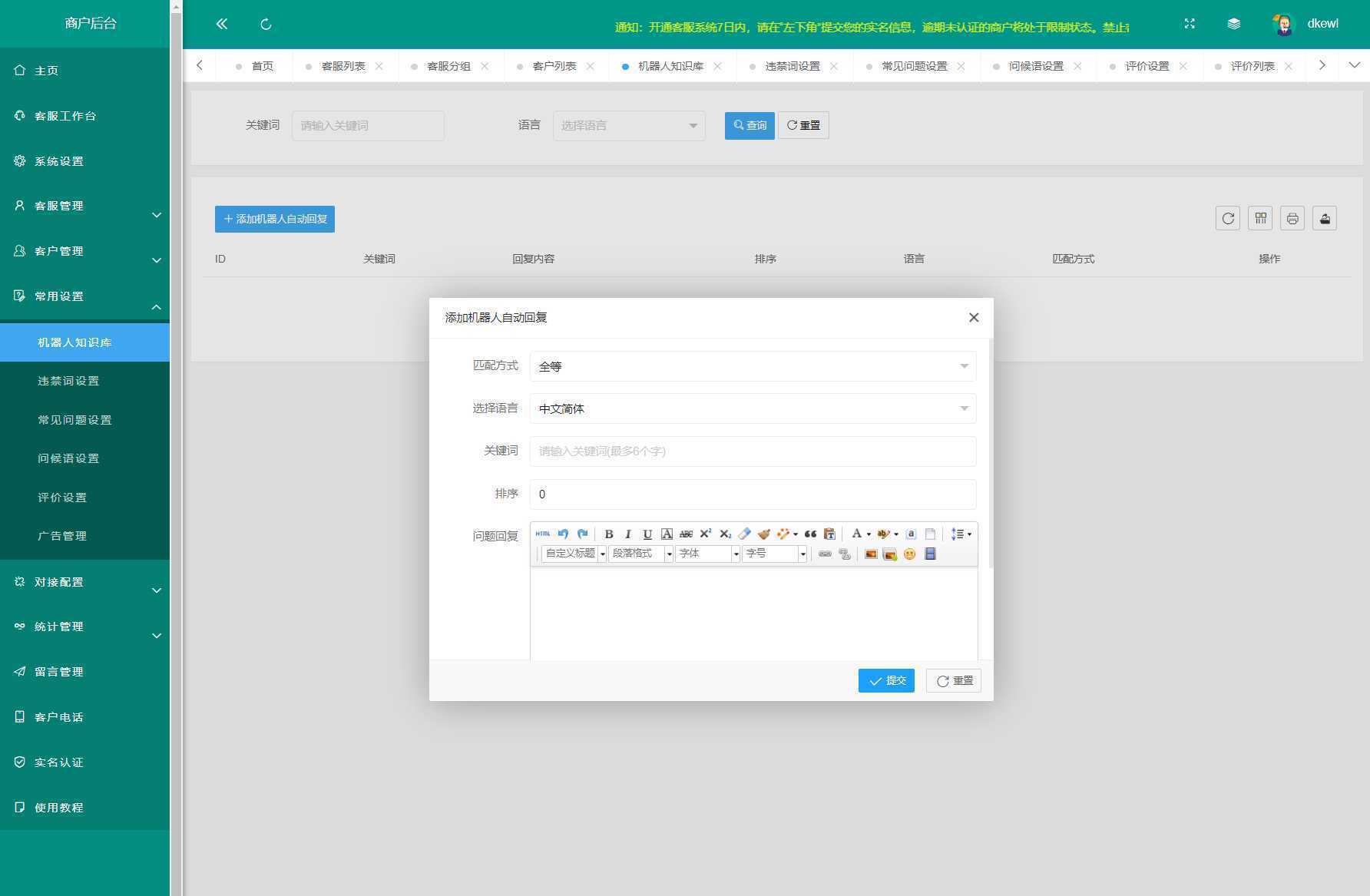
Task: Expand the 客服管理 sidebar menu
Action: pyautogui.click(x=84, y=206)
